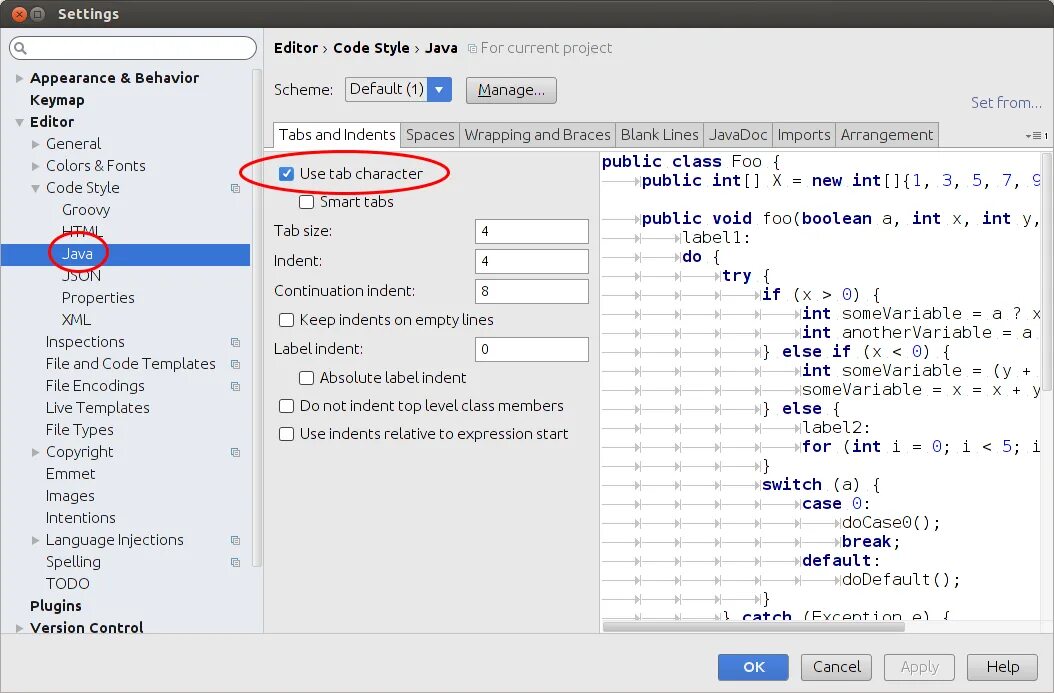Close the Settings window
Image resolution: width=1054 pixels, height=693 pixels.
[x=19, y=13]
